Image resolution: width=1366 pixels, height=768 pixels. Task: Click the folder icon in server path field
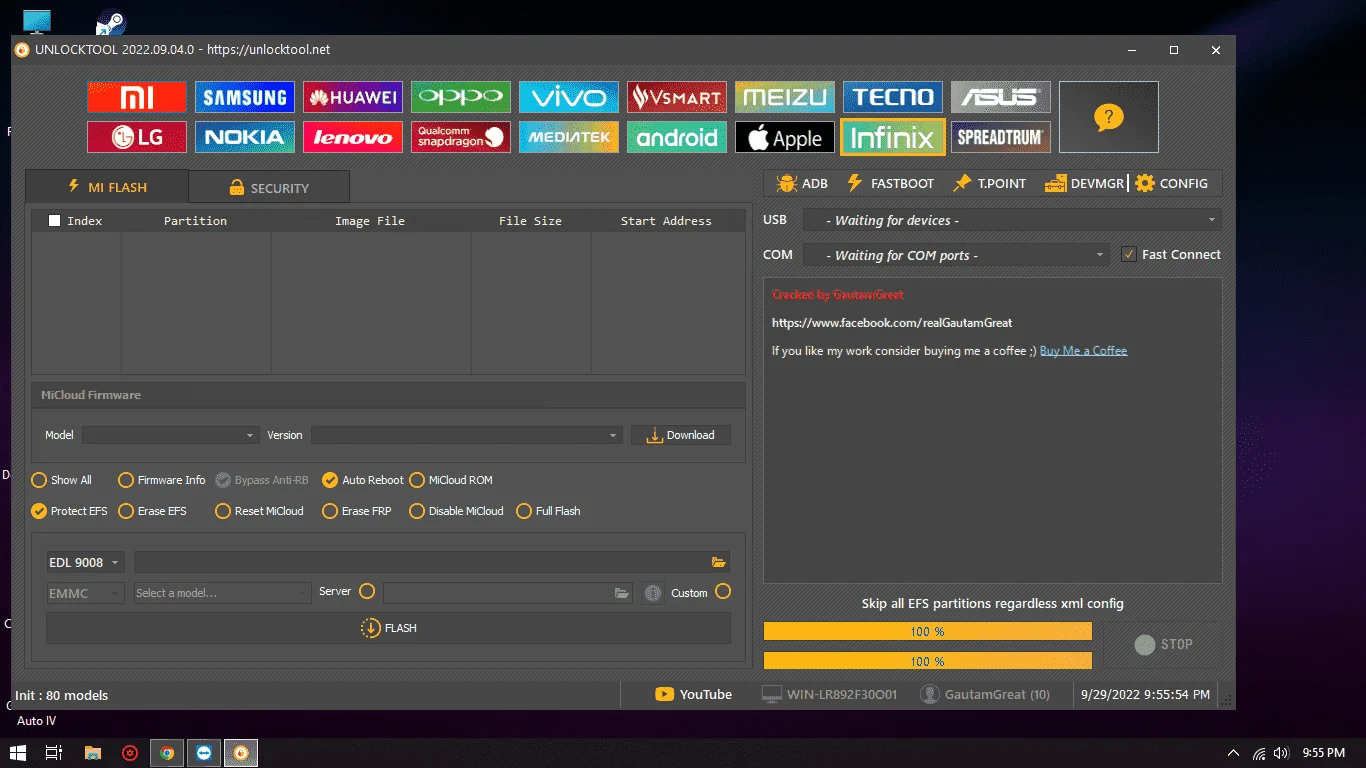click(622, 593)
